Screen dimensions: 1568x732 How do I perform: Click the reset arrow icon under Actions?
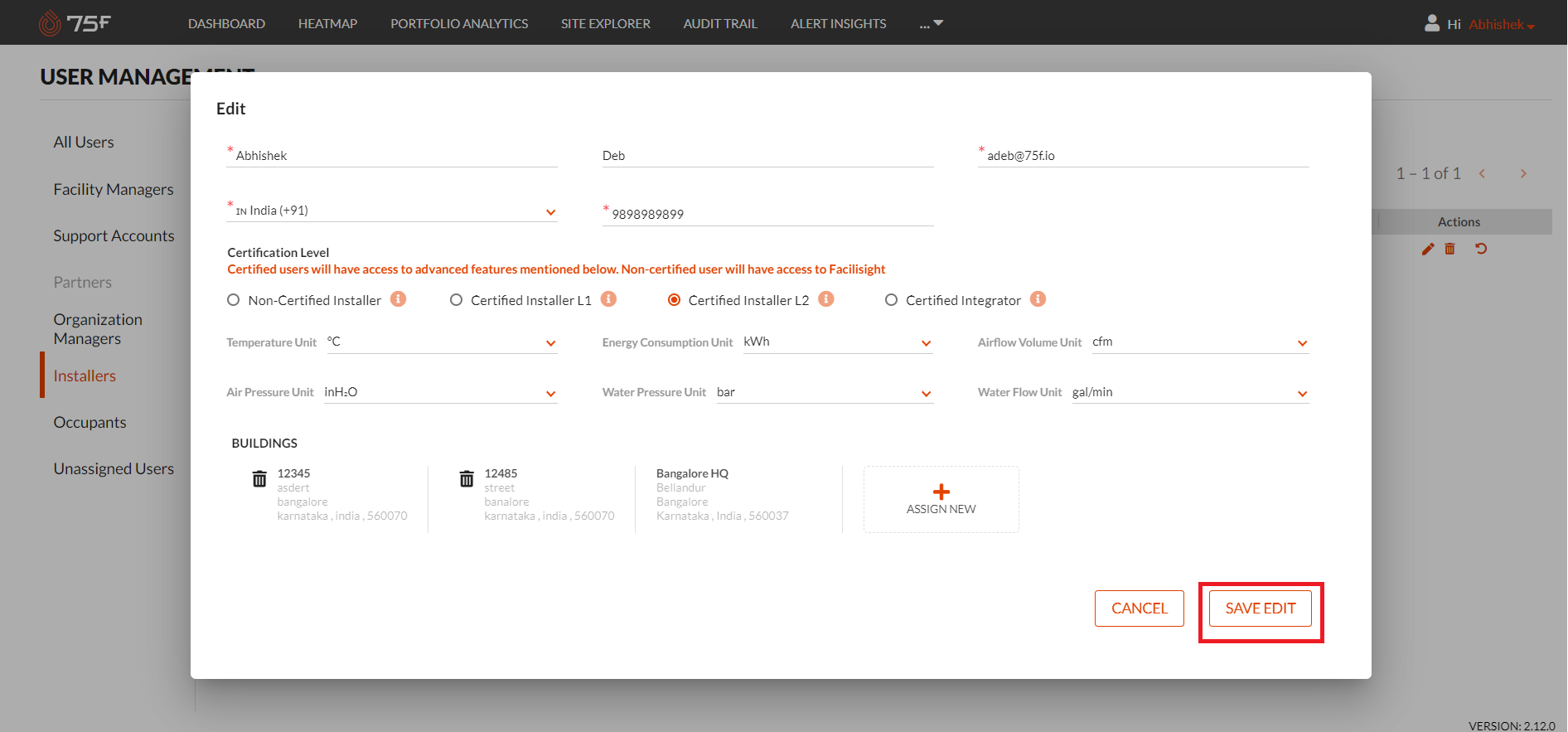pos(1481,249)
